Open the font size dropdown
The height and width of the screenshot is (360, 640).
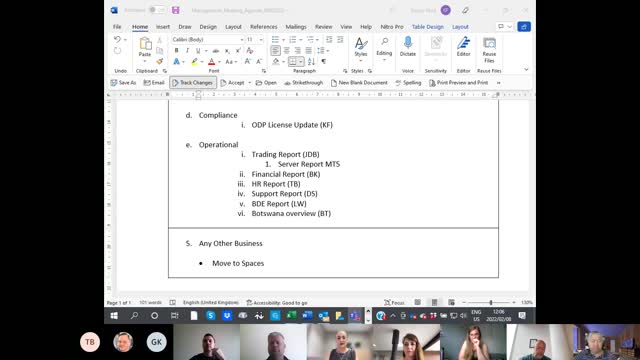pyautogui.click(x=261, y=40)
